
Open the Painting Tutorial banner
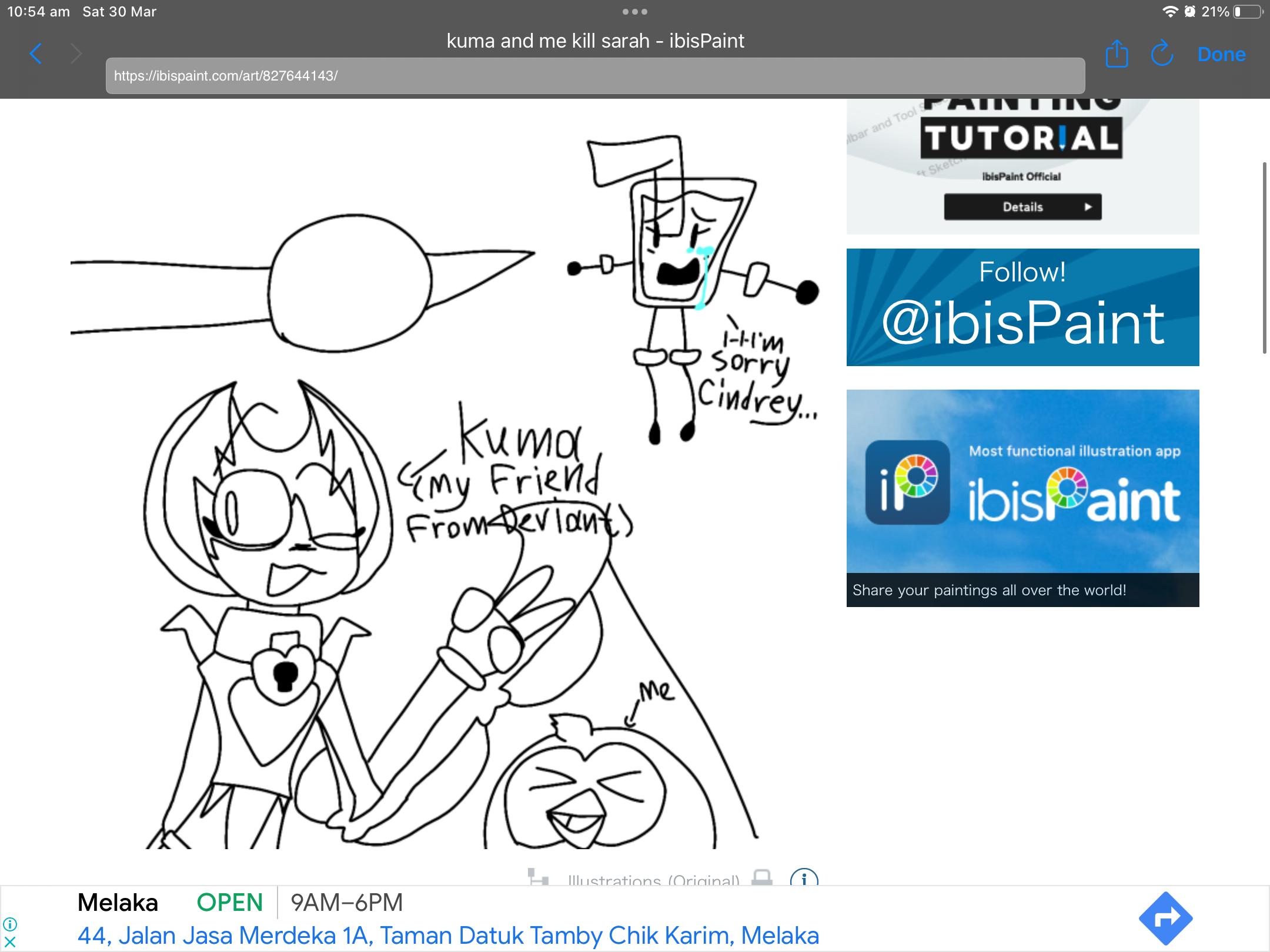click(1022, 166)
